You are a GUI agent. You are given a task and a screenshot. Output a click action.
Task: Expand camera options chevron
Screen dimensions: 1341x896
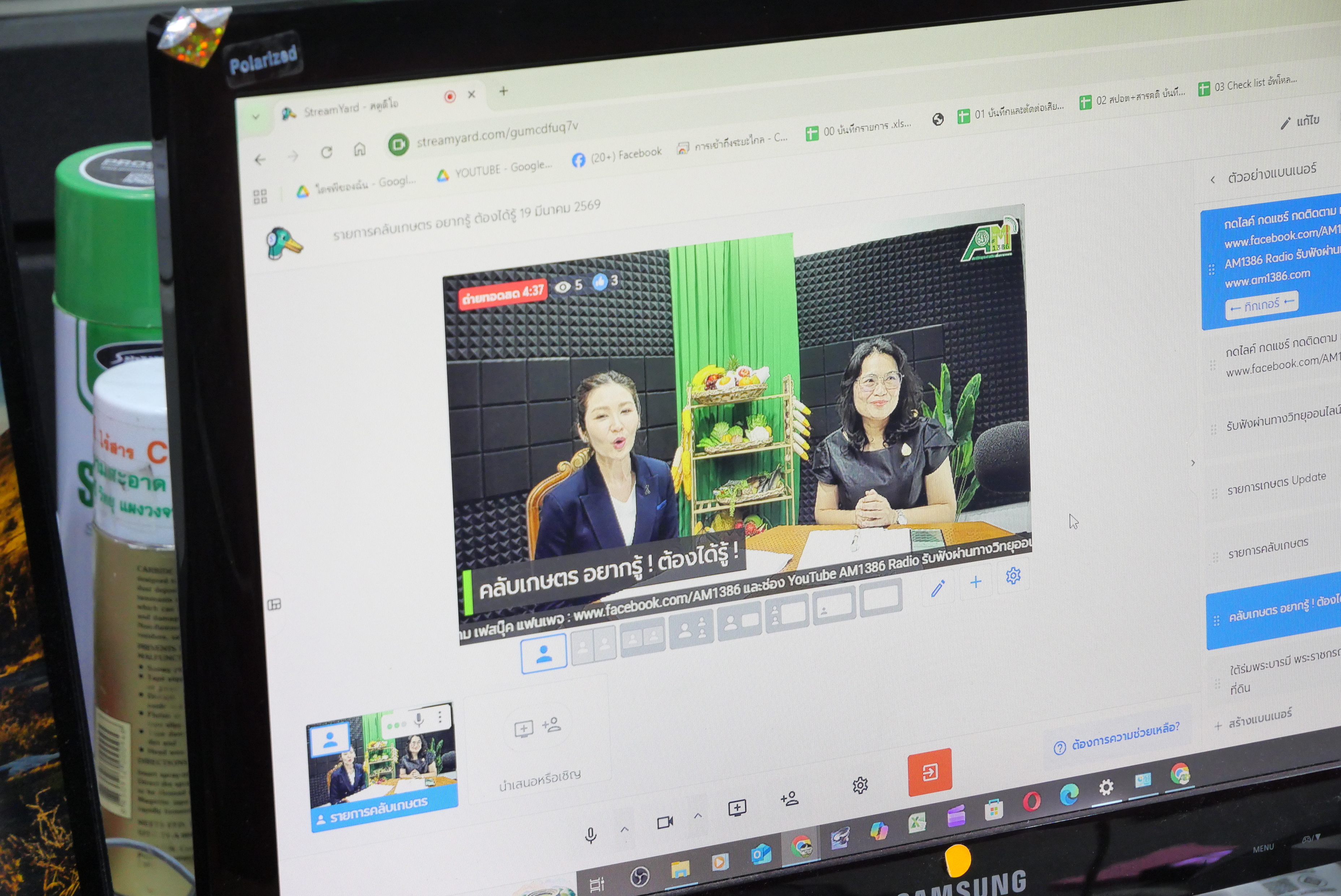[698, 815]
